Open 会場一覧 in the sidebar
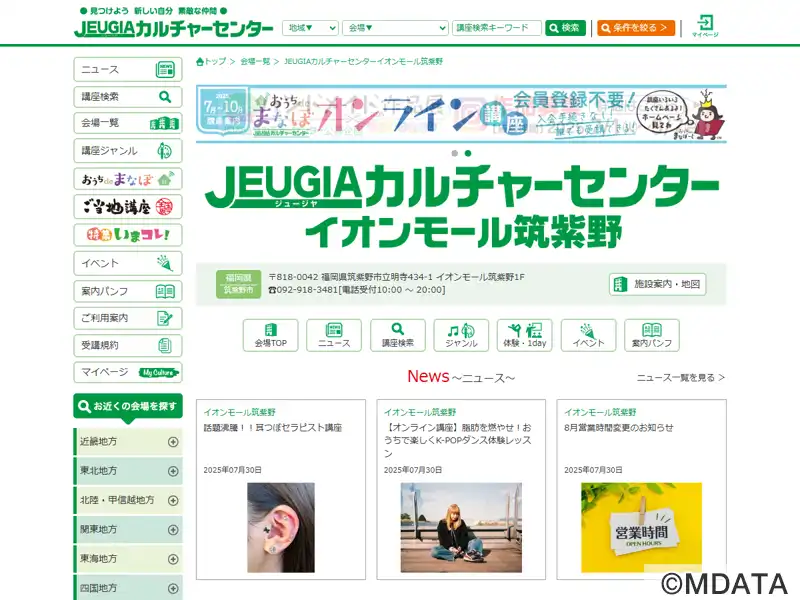 128,123
